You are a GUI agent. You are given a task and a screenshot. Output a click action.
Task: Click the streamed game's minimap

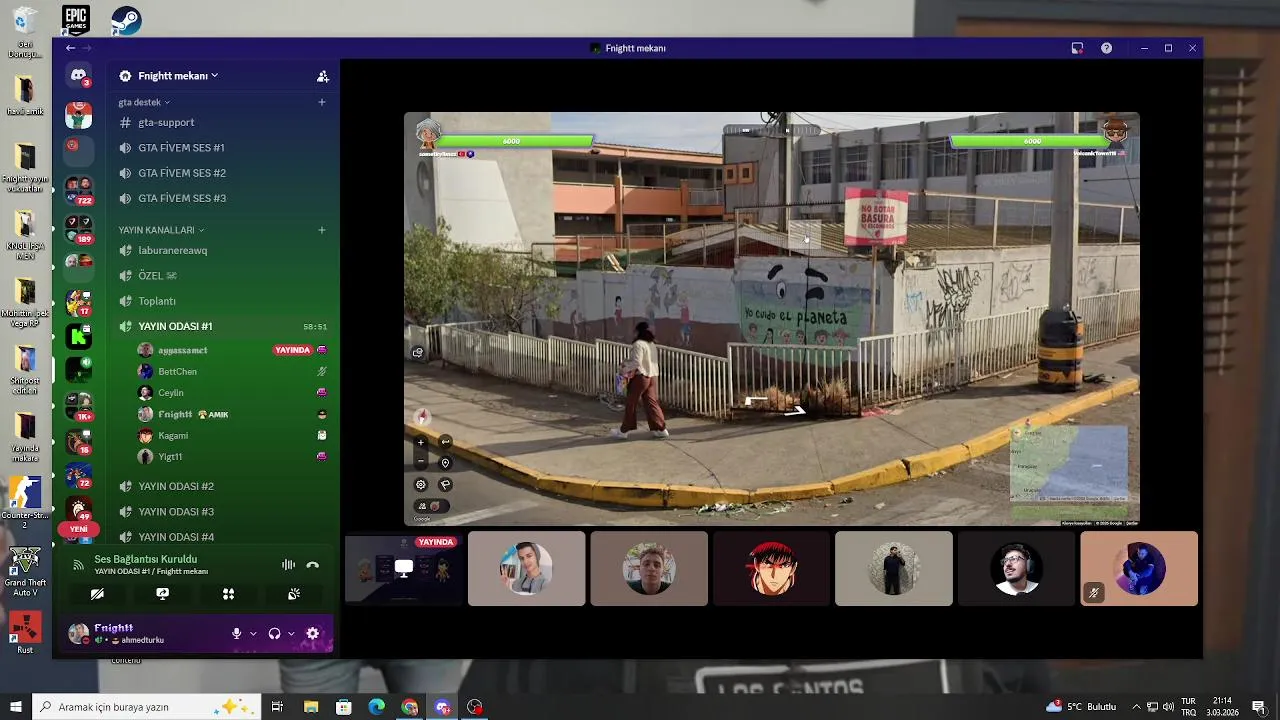[1069, 463]
